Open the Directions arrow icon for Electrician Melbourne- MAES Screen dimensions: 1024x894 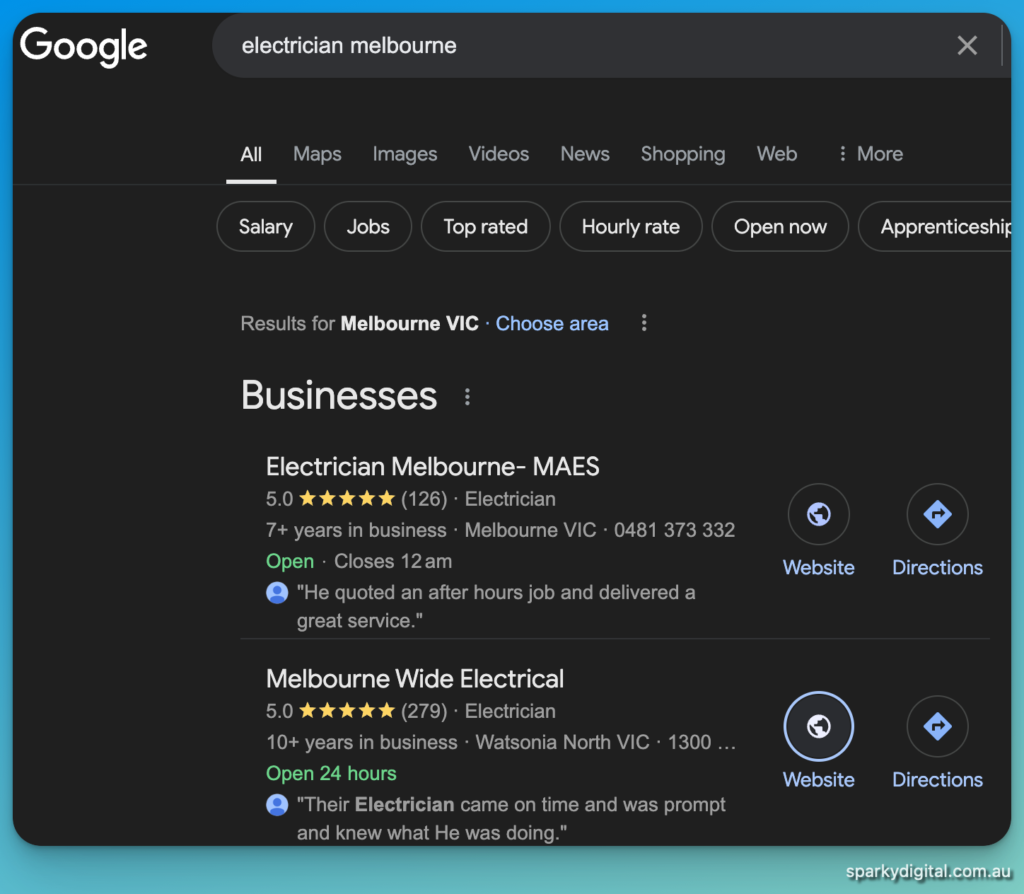[937, 514]
